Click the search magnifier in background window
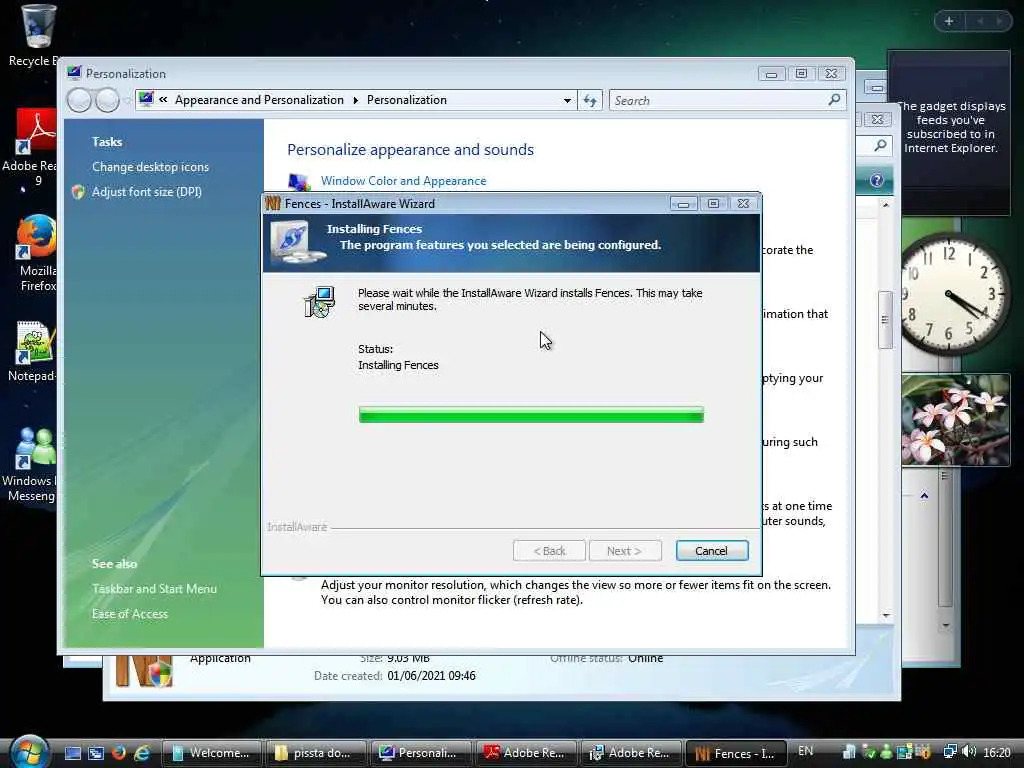The width and height of the screenshot is (1024, 768). 880,146
